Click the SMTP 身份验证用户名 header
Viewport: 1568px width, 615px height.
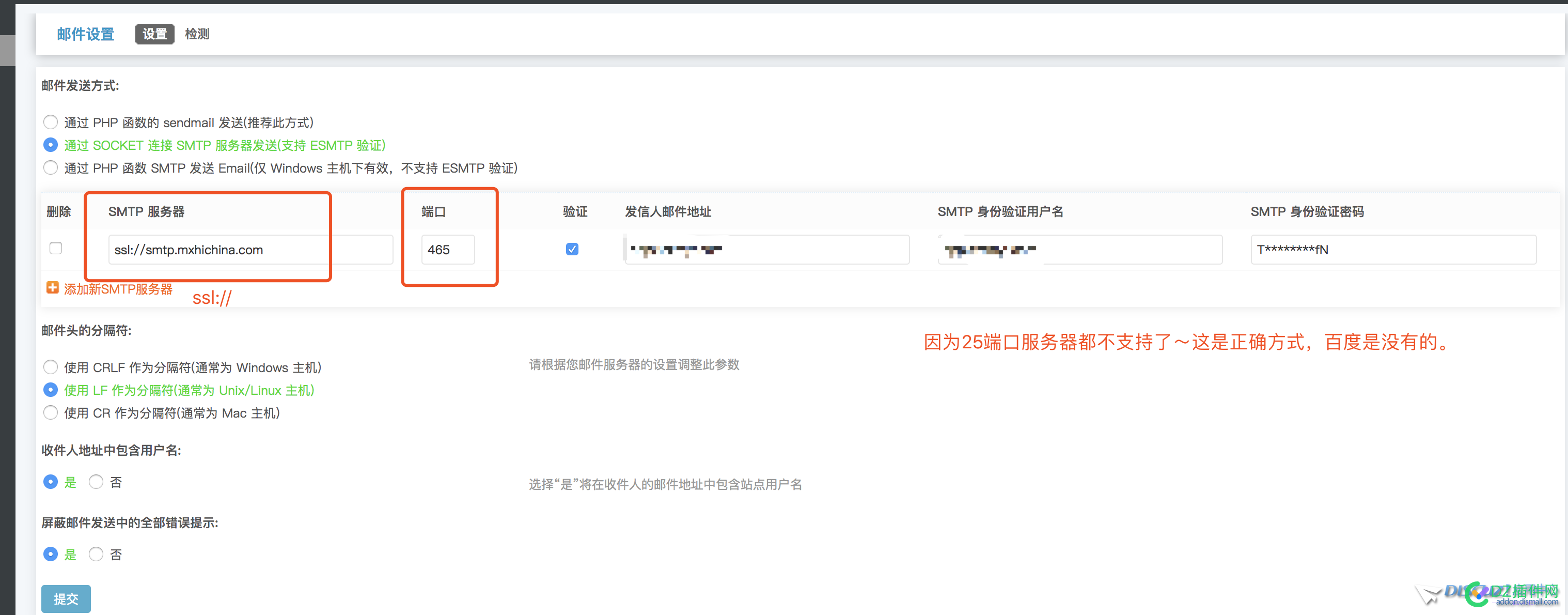[x=1001, y=212]
